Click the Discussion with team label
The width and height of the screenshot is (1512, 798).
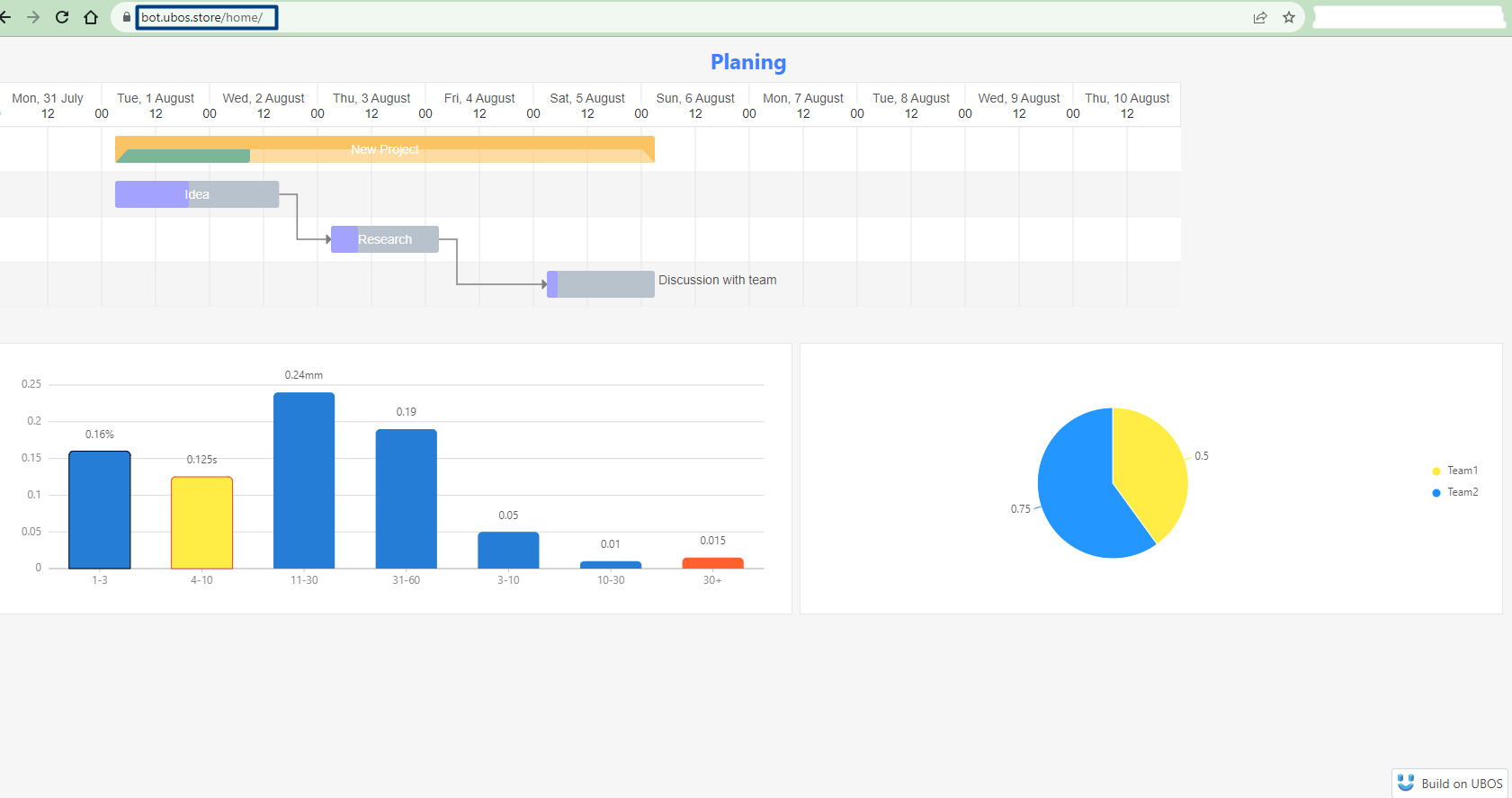point(718,280)
